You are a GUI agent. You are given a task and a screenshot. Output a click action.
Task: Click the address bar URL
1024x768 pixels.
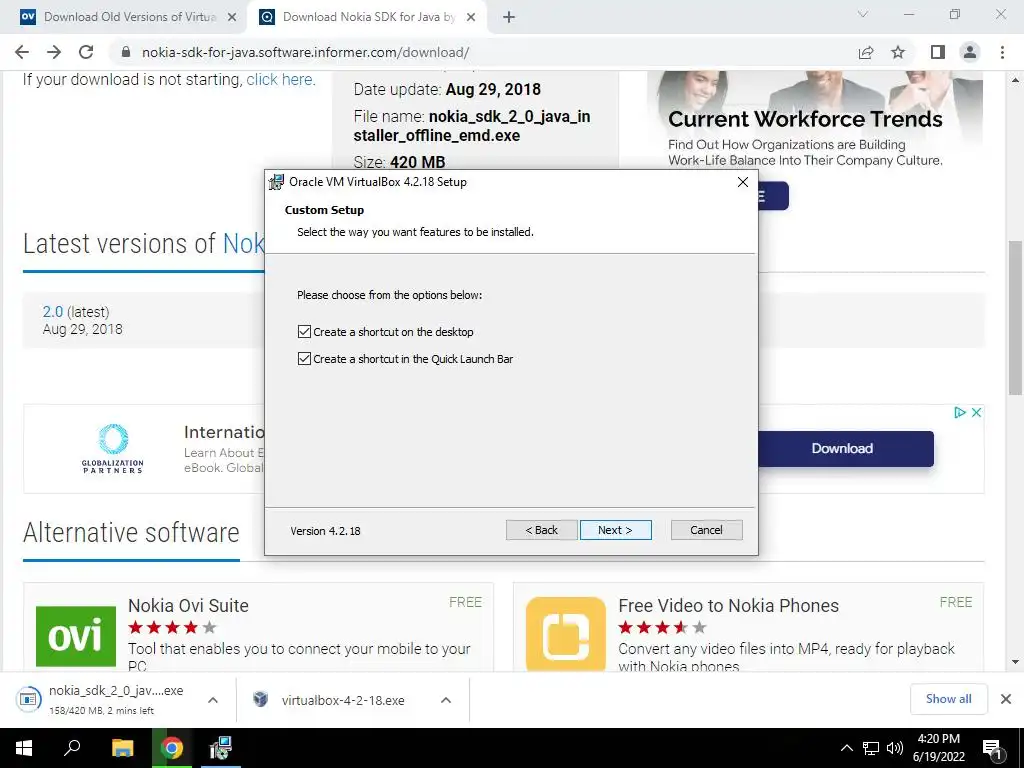(306, 52)
